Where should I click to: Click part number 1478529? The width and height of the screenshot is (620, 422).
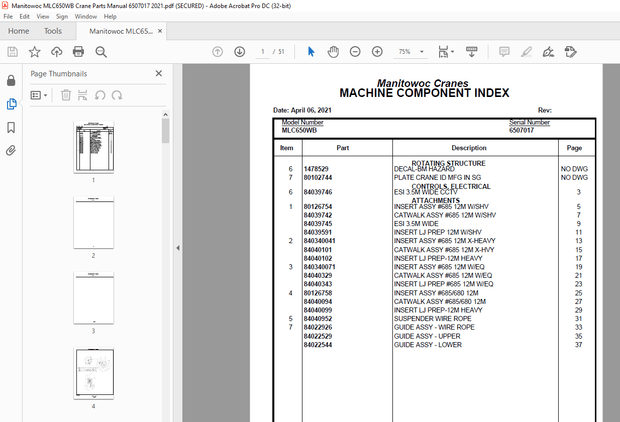316,169
